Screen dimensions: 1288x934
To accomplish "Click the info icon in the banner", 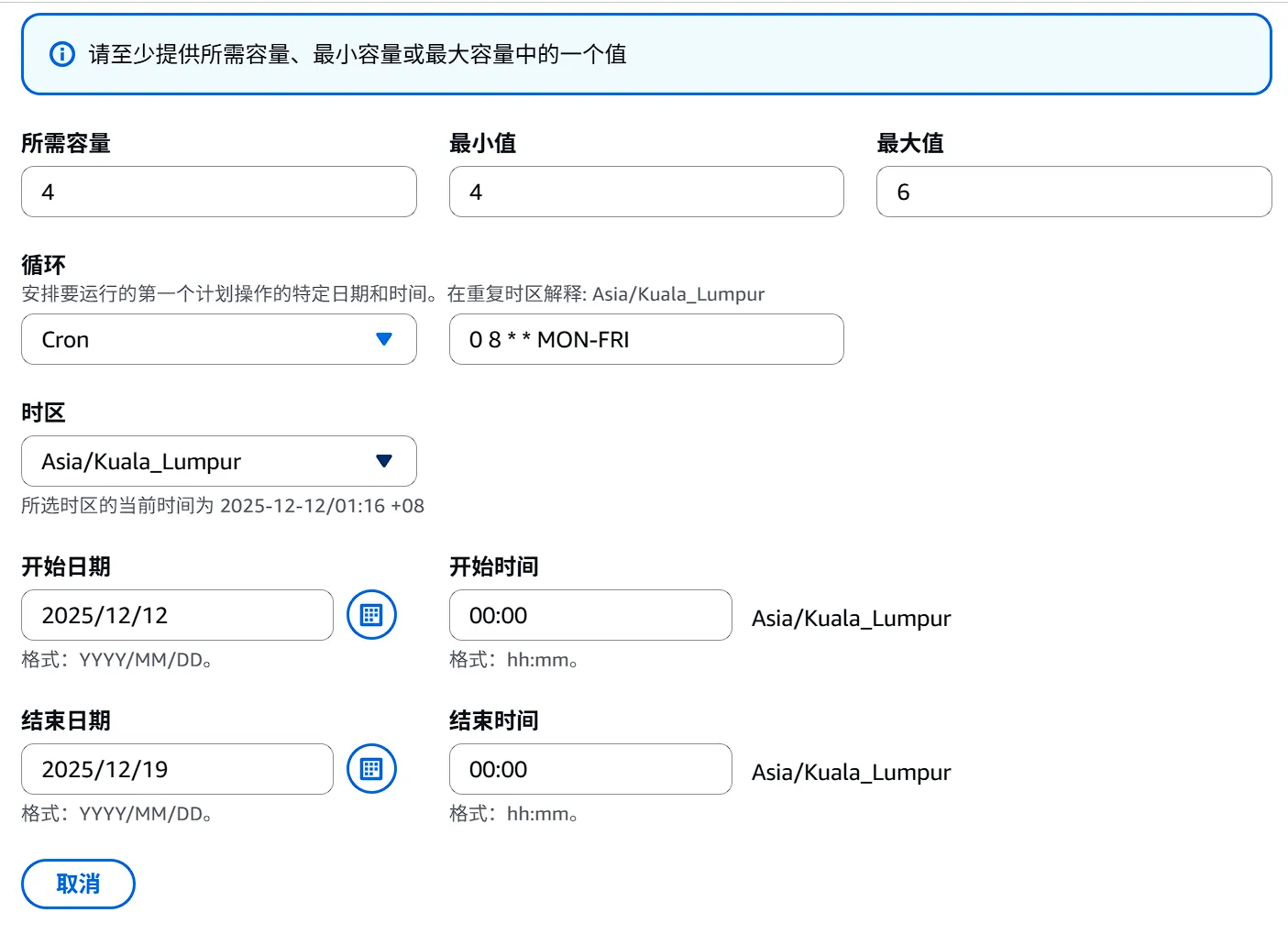I will pyautogui.click(x=61, y=54).
